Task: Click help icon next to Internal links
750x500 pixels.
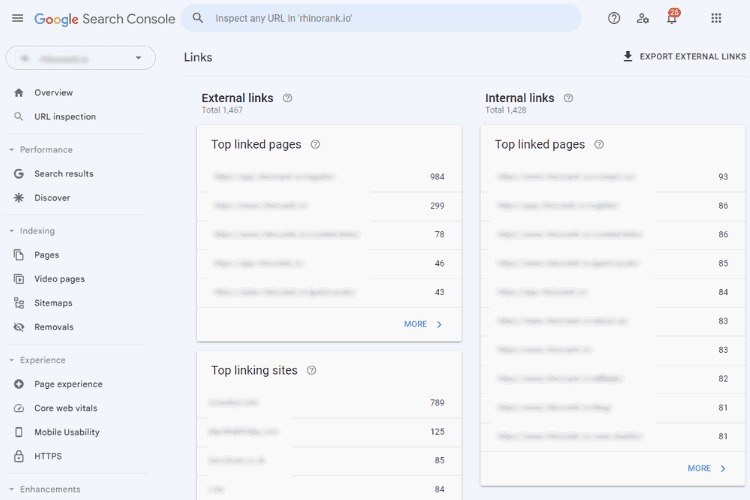Action: (x=568, y=98)
